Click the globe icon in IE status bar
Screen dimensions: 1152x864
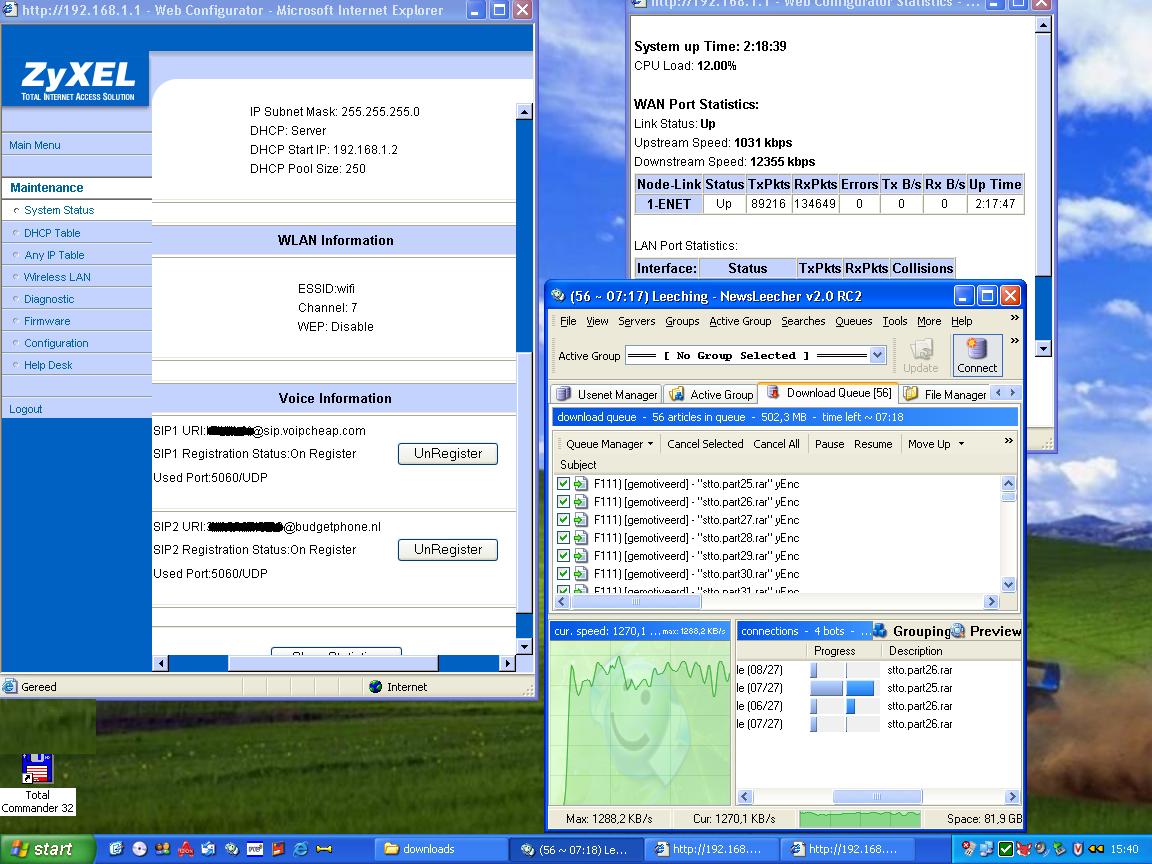[x=375, y=686]
